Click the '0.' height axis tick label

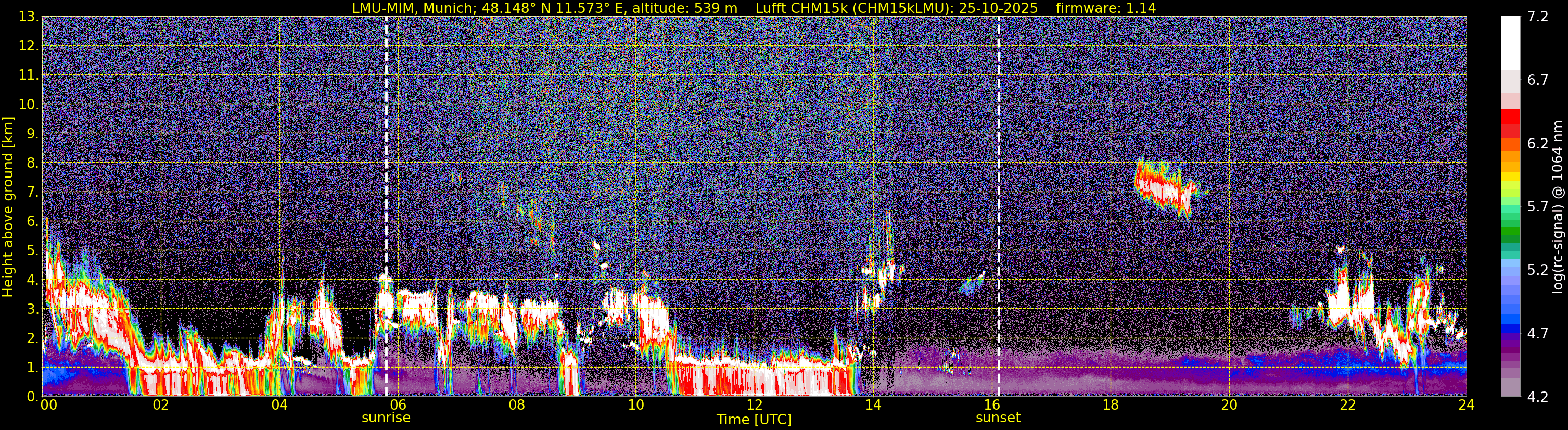click(x=32, y=397)
